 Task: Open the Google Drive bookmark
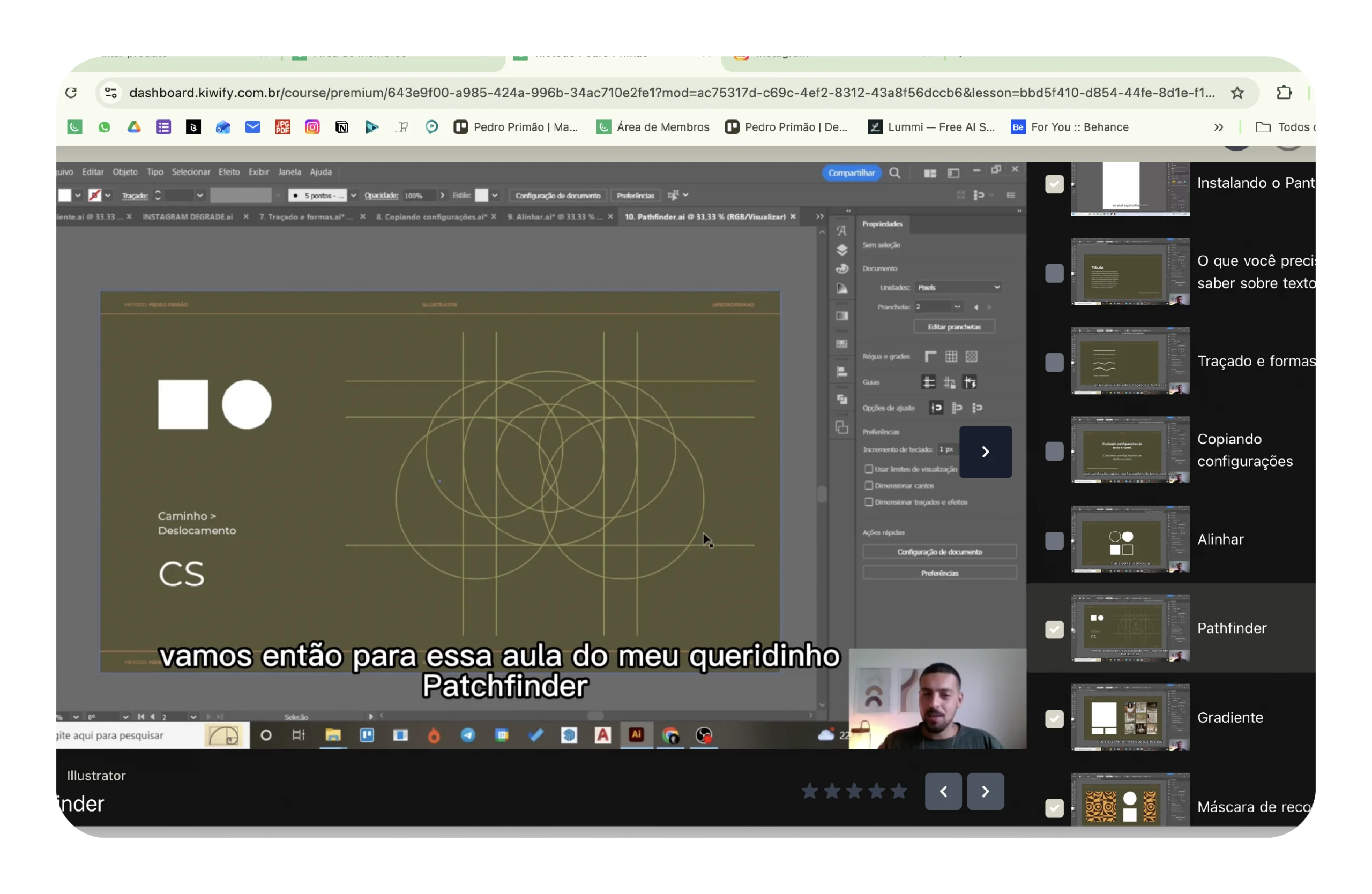click(x=135, y=127)
